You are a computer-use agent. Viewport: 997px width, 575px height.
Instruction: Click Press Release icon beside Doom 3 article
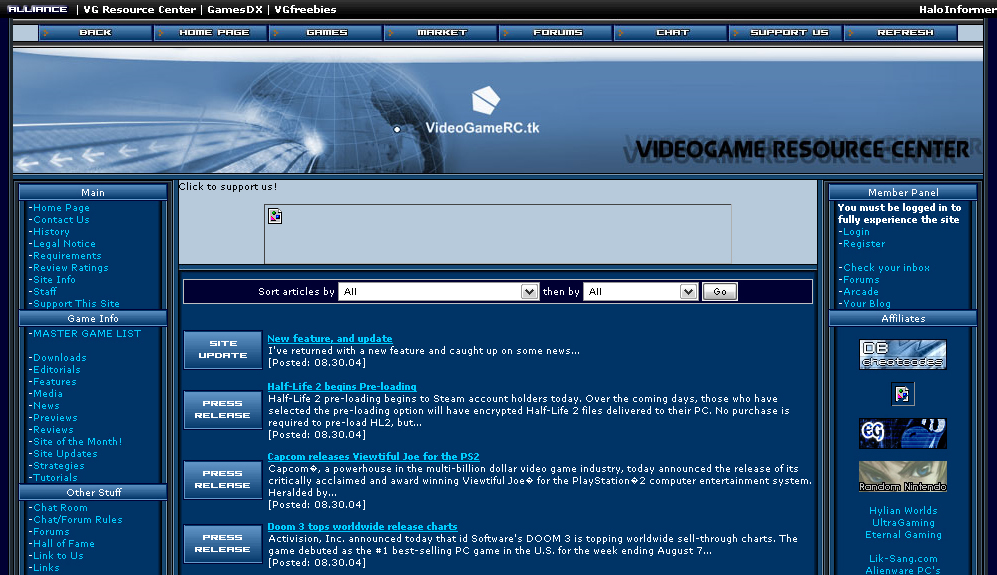coord(222,544)
